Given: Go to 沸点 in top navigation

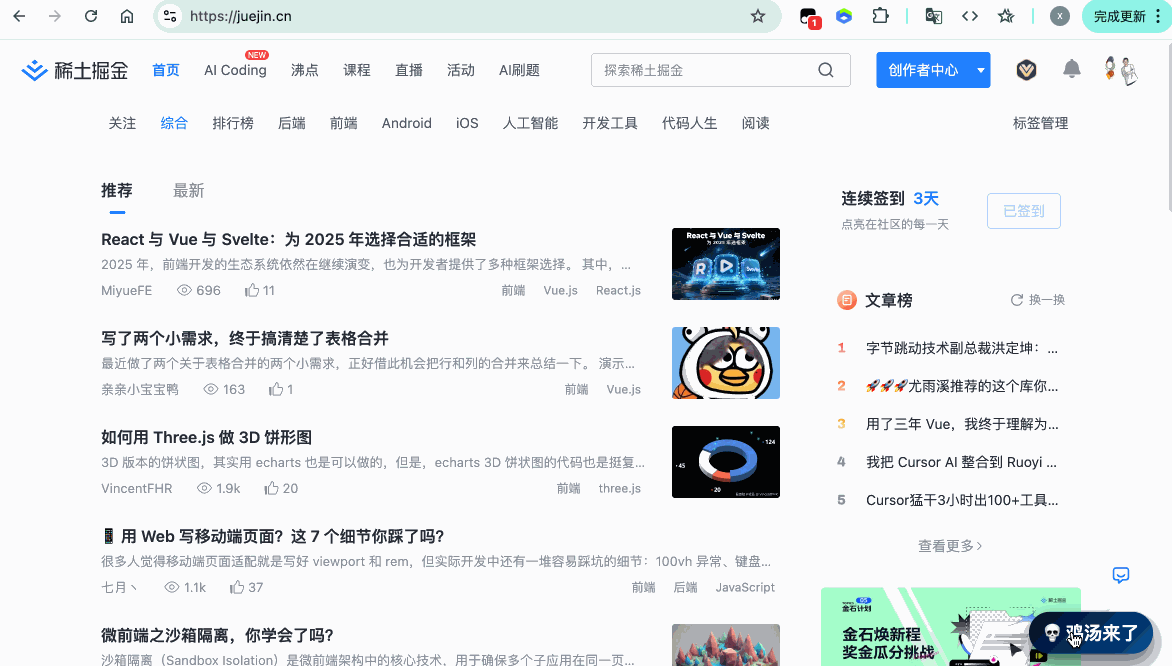Looking at the screenshot, I should pos(305,70).
